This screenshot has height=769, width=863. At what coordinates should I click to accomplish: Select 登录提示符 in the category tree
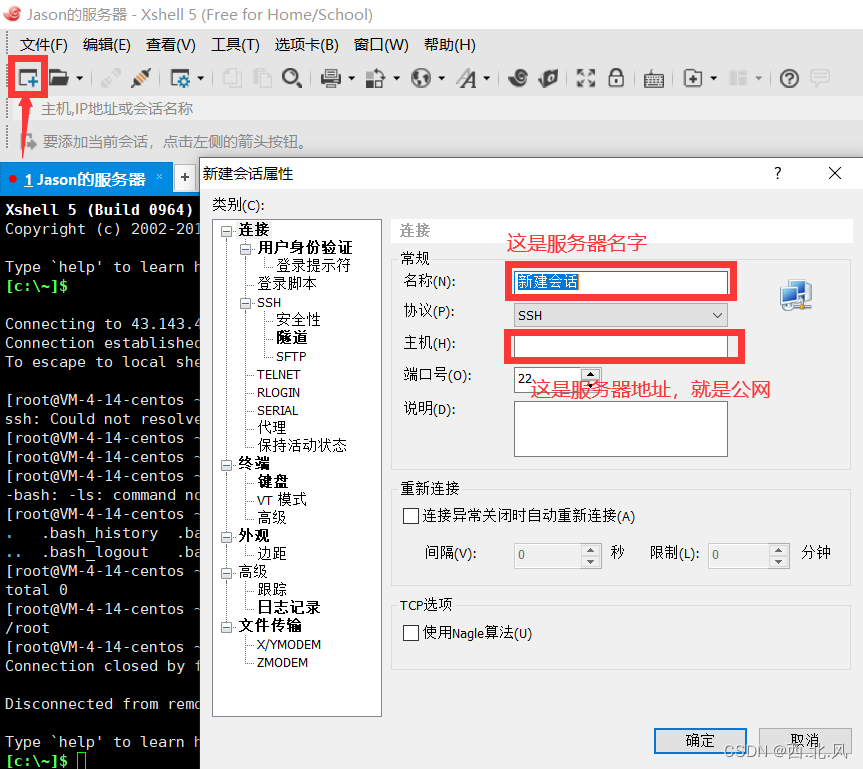click(x=313, y=265)
